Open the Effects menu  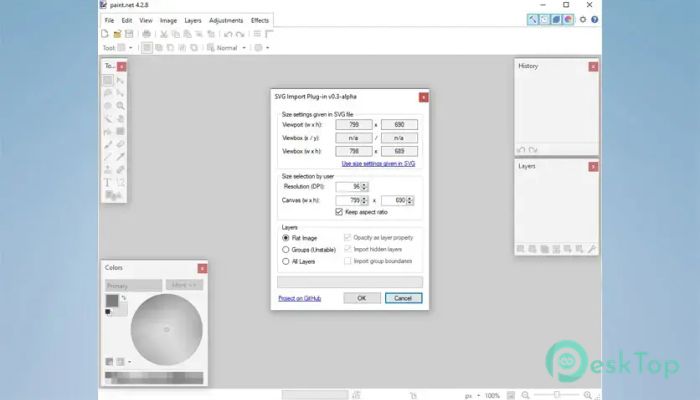coord(260,21)
